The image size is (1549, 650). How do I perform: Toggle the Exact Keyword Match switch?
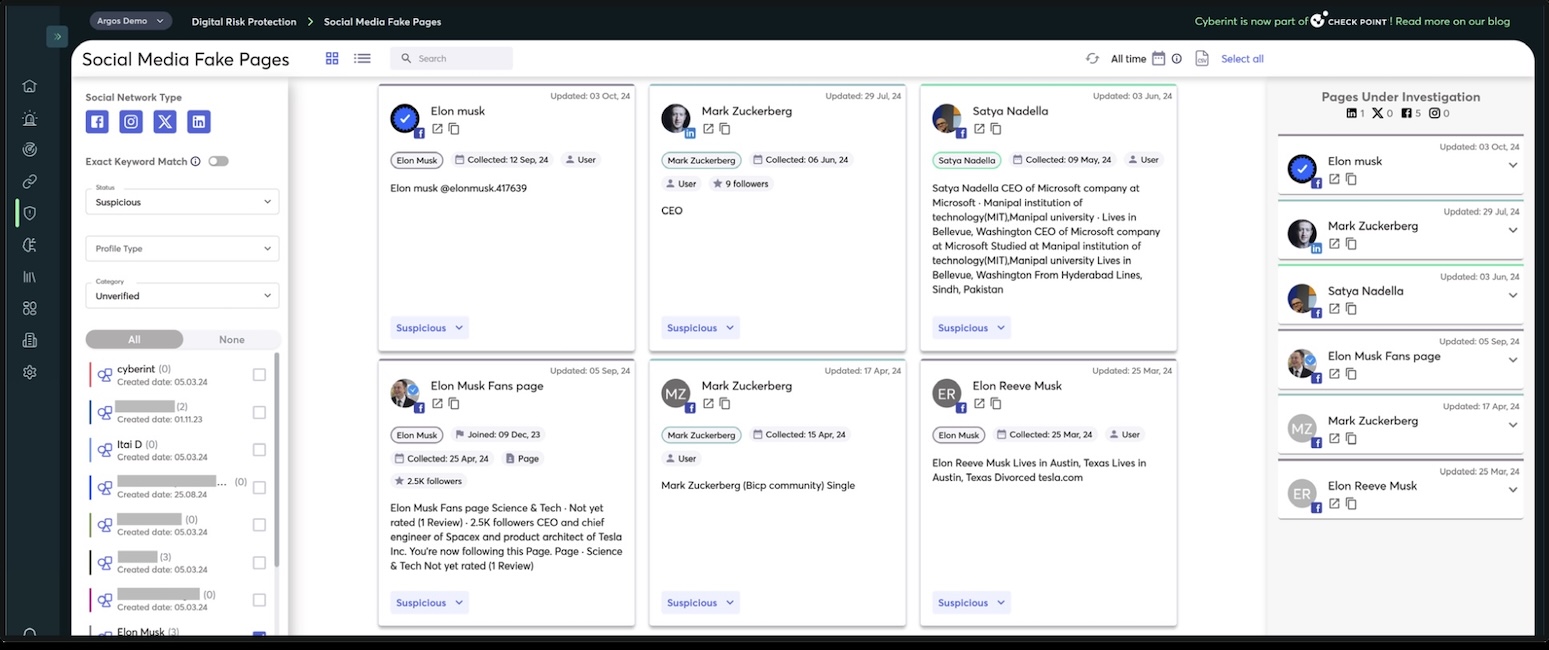pyautogui.click(x=218, y=161)
